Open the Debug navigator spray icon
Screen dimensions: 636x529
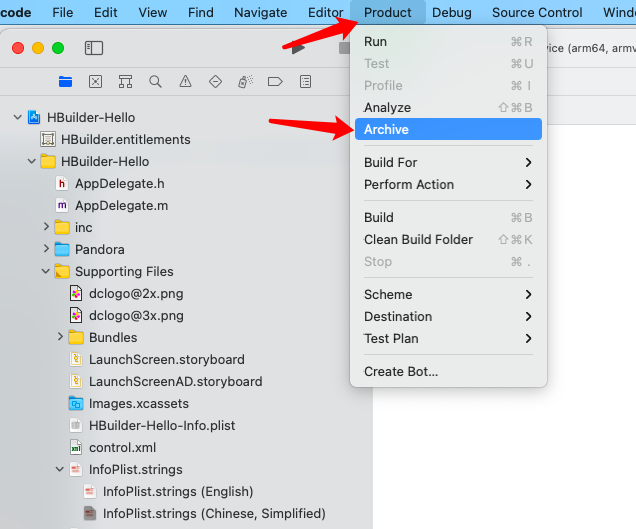245,82
